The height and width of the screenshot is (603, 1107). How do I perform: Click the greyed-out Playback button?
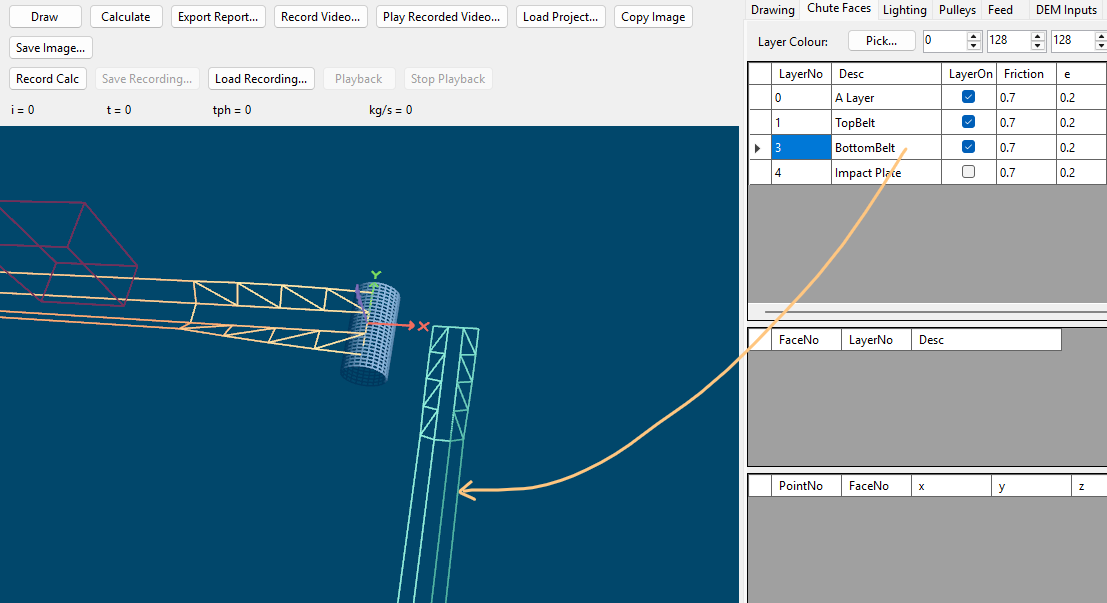click(x=359, y=78)
